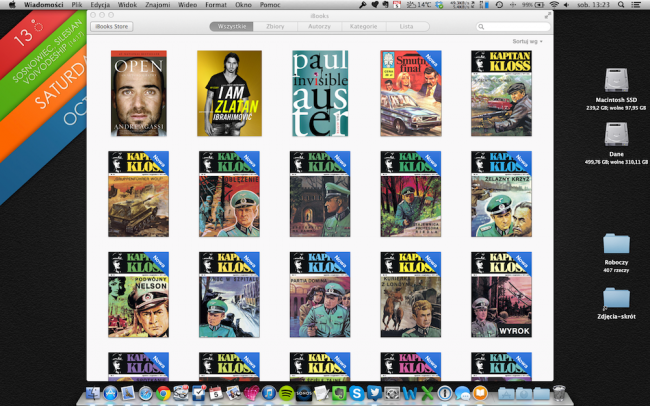Open 1Password from the Dock
Screen dimensions: 650x406
pos(444,392)
